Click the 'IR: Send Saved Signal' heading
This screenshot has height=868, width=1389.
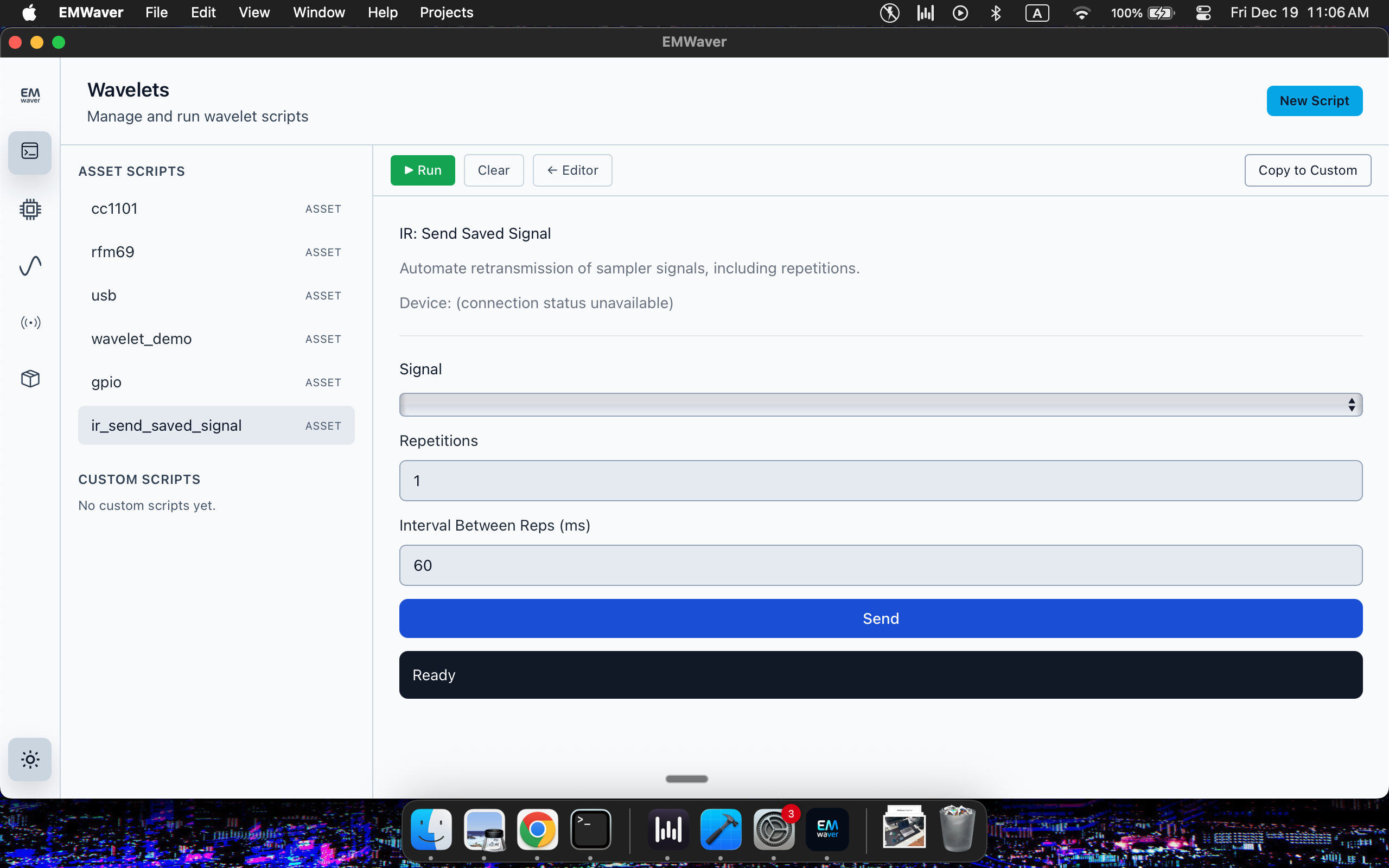475,234
